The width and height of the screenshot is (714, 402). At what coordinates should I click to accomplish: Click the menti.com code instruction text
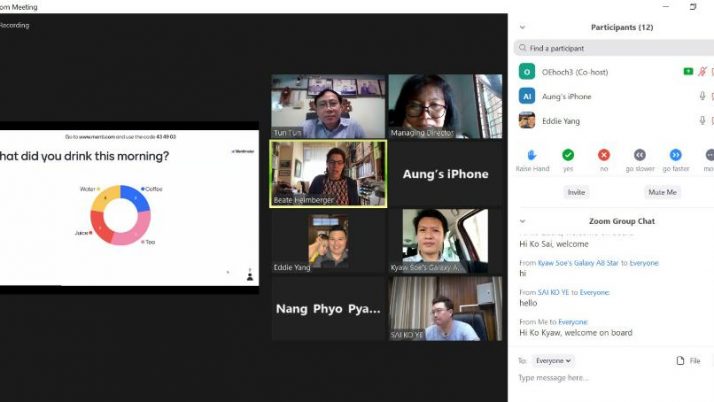pyautogui.click(x=120, y=137)
